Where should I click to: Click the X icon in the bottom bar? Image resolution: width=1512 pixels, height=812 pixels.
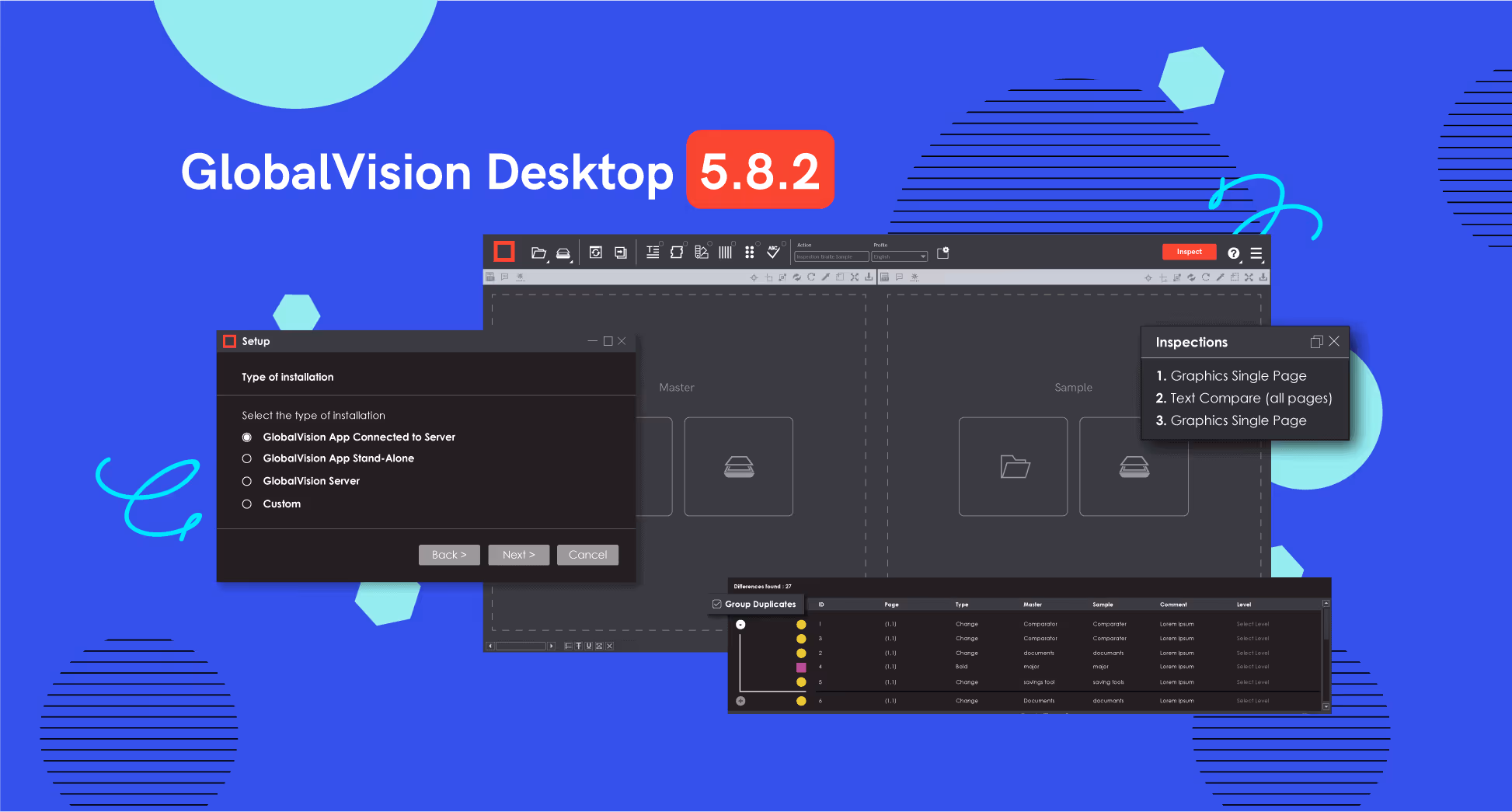point(610,646)
